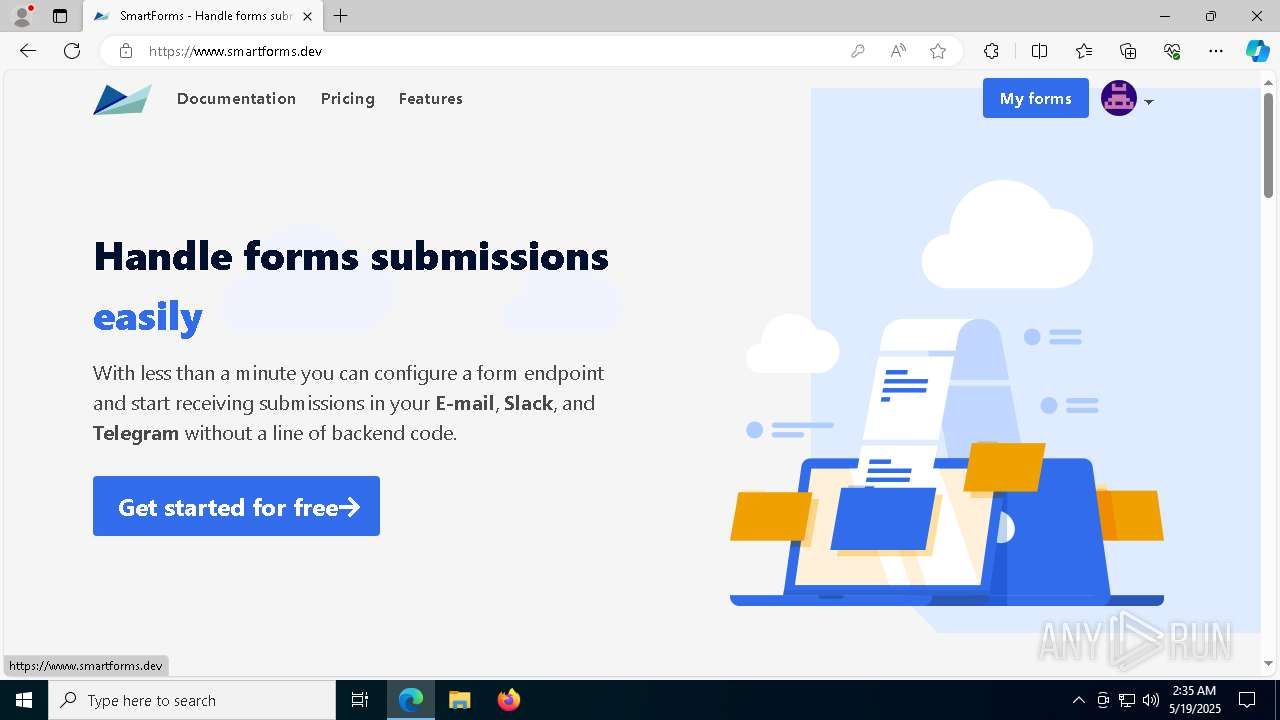Screen dimensions: 1280x720
Task: Expand the account dropdown arrow
Action: 1149,102
